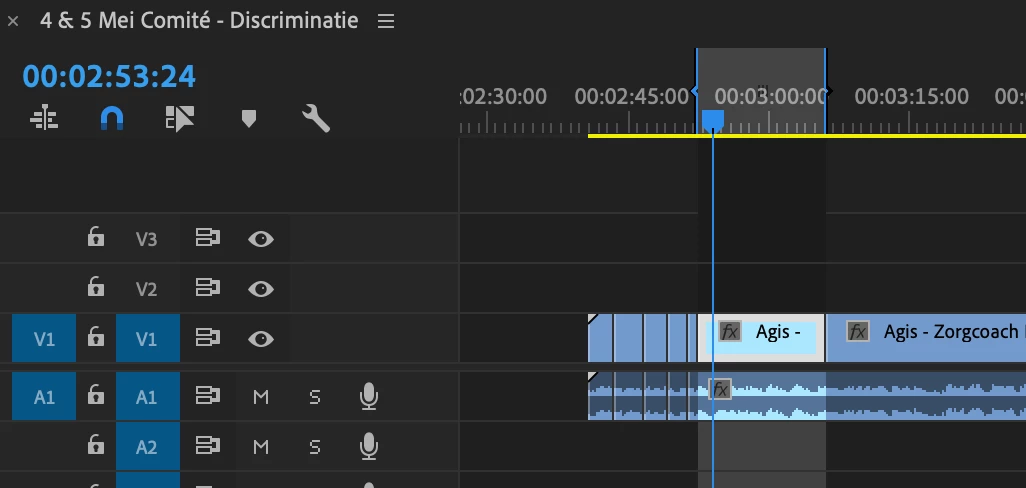Toggle A1 source patching indicator
The width and height of the screenshot is (1026, 488).
[44, 396]
